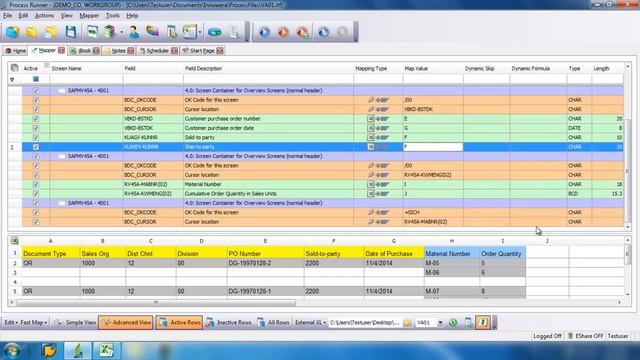640x360 pixels.
Task: Toggle Active checkbox for Sold-to party row
Action: [x=36, y=138]
